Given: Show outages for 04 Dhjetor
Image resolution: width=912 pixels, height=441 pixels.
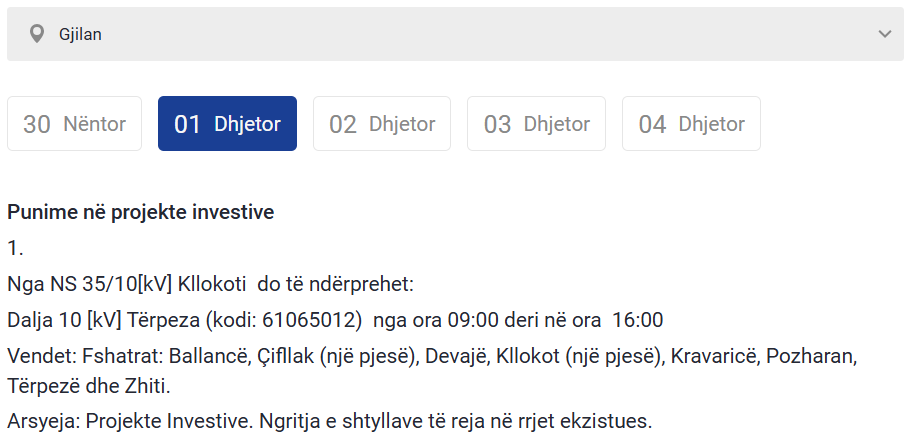Looking at the screenshot, I should click(x=691, y=124).
